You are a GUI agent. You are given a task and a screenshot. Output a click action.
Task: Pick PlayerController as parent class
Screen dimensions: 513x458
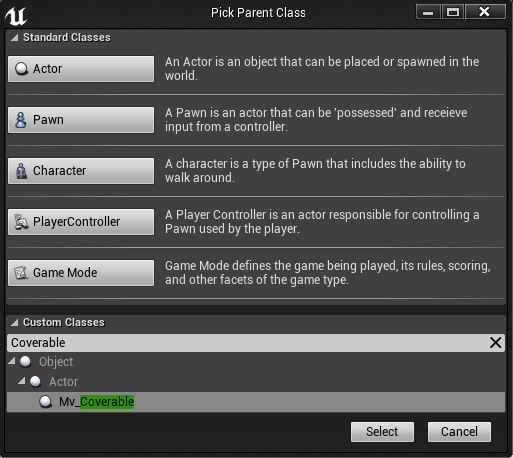pos(81,222)
